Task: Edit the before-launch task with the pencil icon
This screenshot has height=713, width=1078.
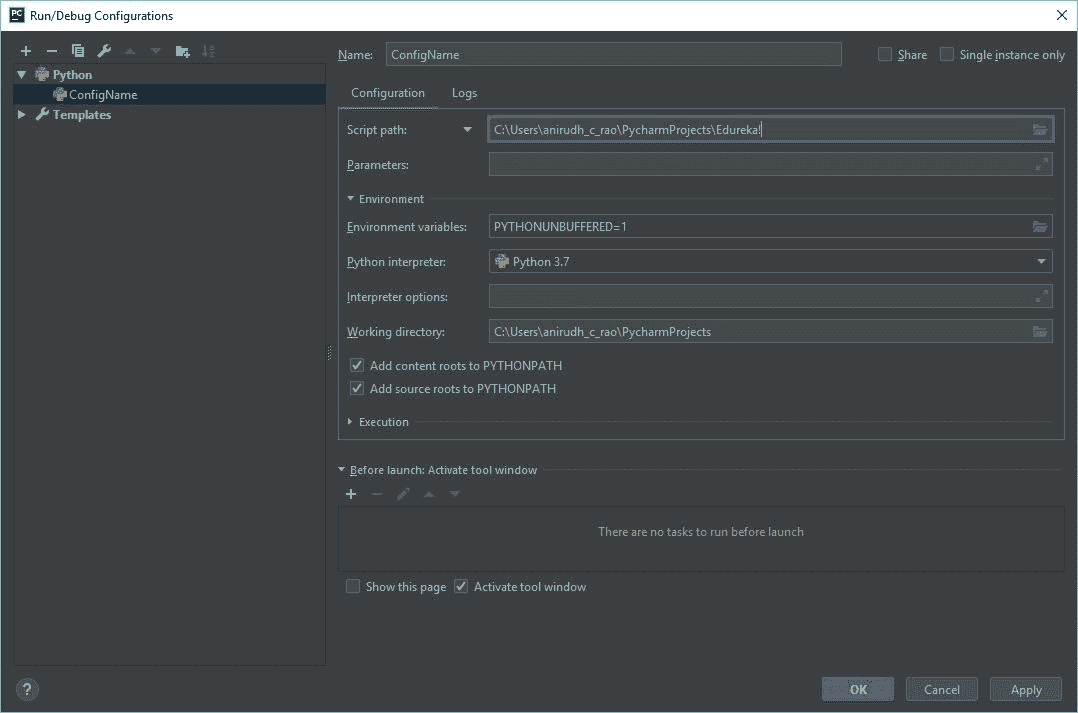Action: tap(403, 494)
